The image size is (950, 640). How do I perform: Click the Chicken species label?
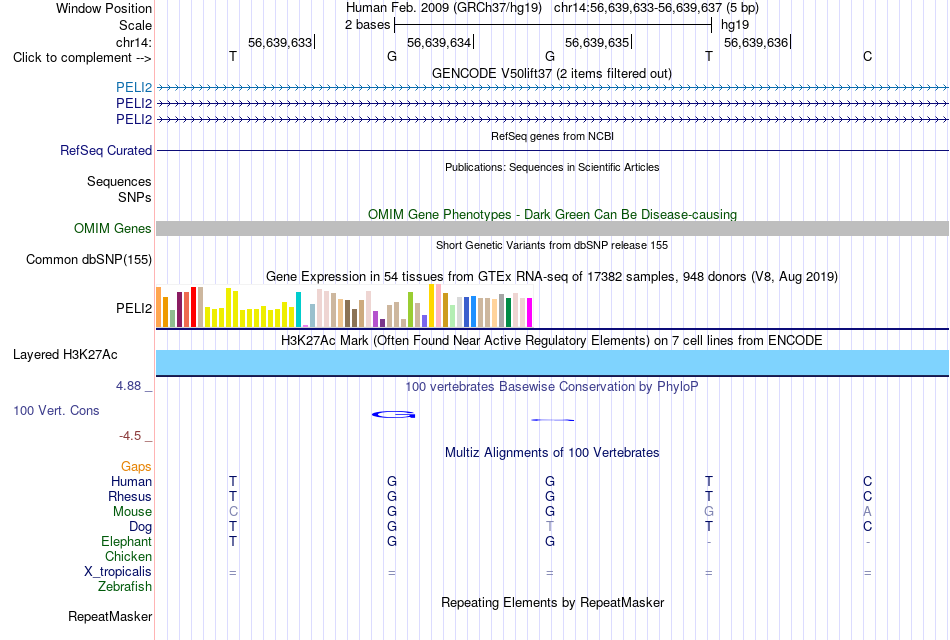tap(128, 556)
